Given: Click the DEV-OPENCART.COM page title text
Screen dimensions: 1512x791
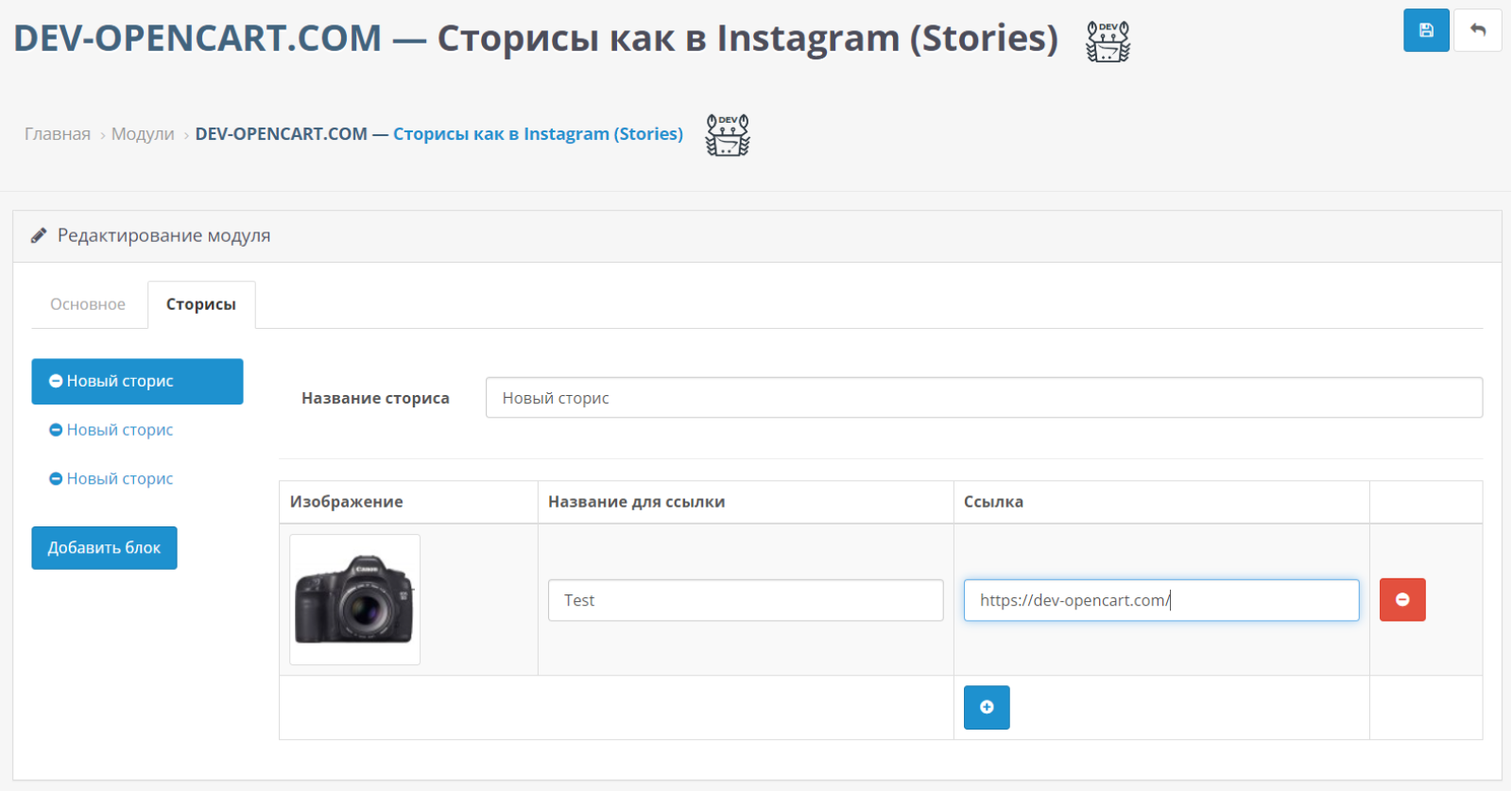Looking at the screenshot, I should [x=198, y=38].
